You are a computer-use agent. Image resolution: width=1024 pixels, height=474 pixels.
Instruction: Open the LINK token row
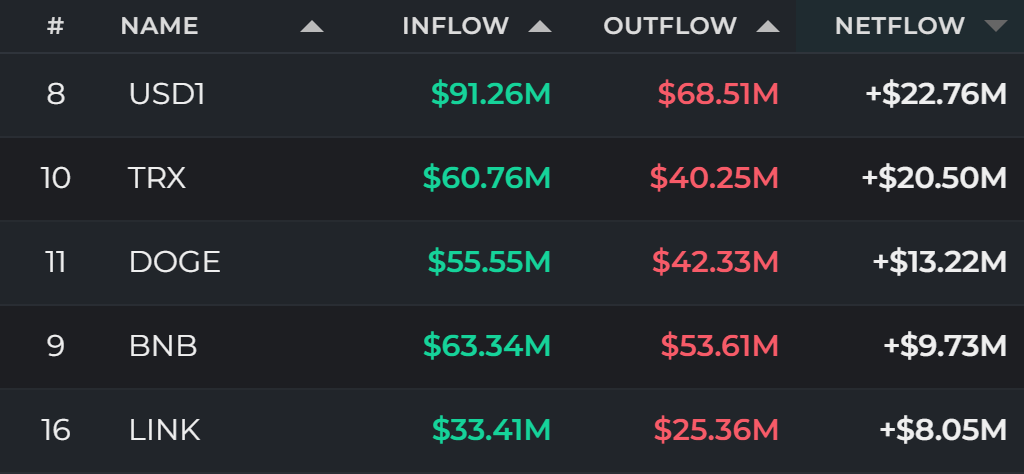pos(512,430)
